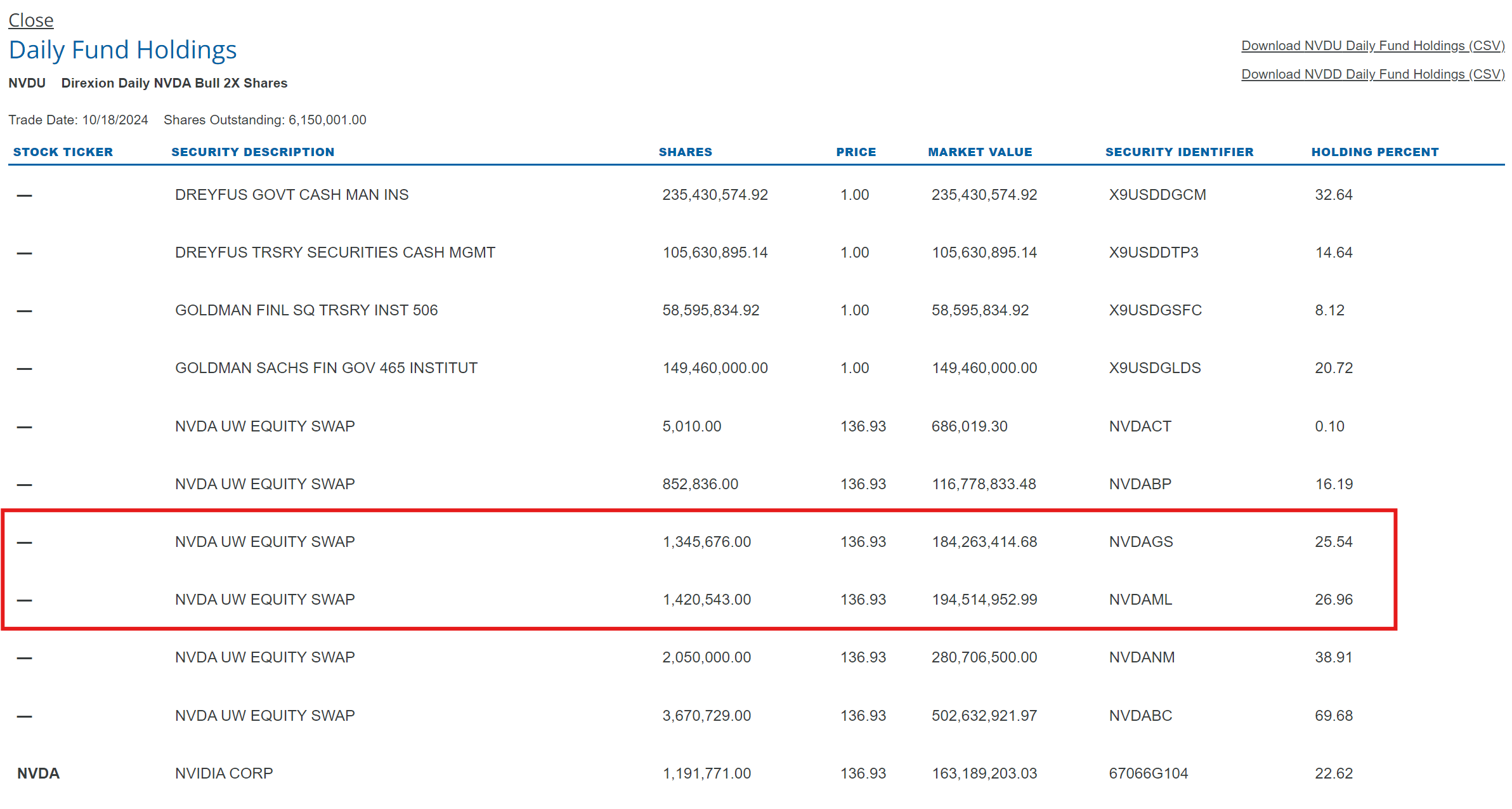
Task: Click the NVDAML security identifier
Action: pyautogui.click(x=1140, y=600)
